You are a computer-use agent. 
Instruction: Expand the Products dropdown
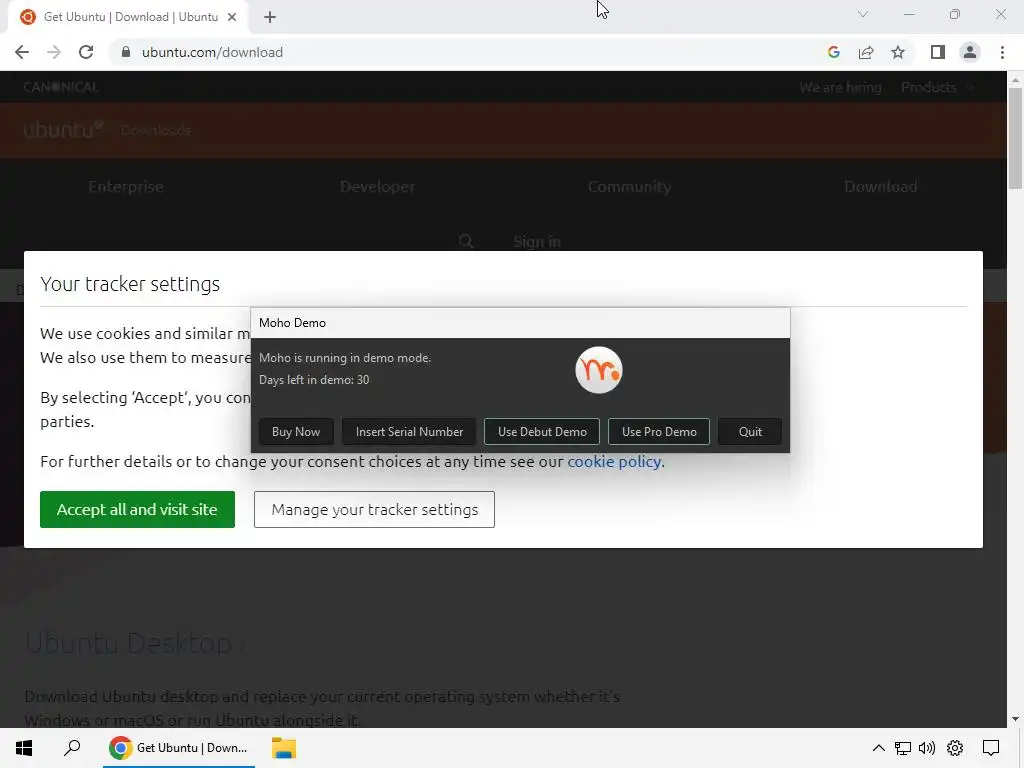(936, 87)
